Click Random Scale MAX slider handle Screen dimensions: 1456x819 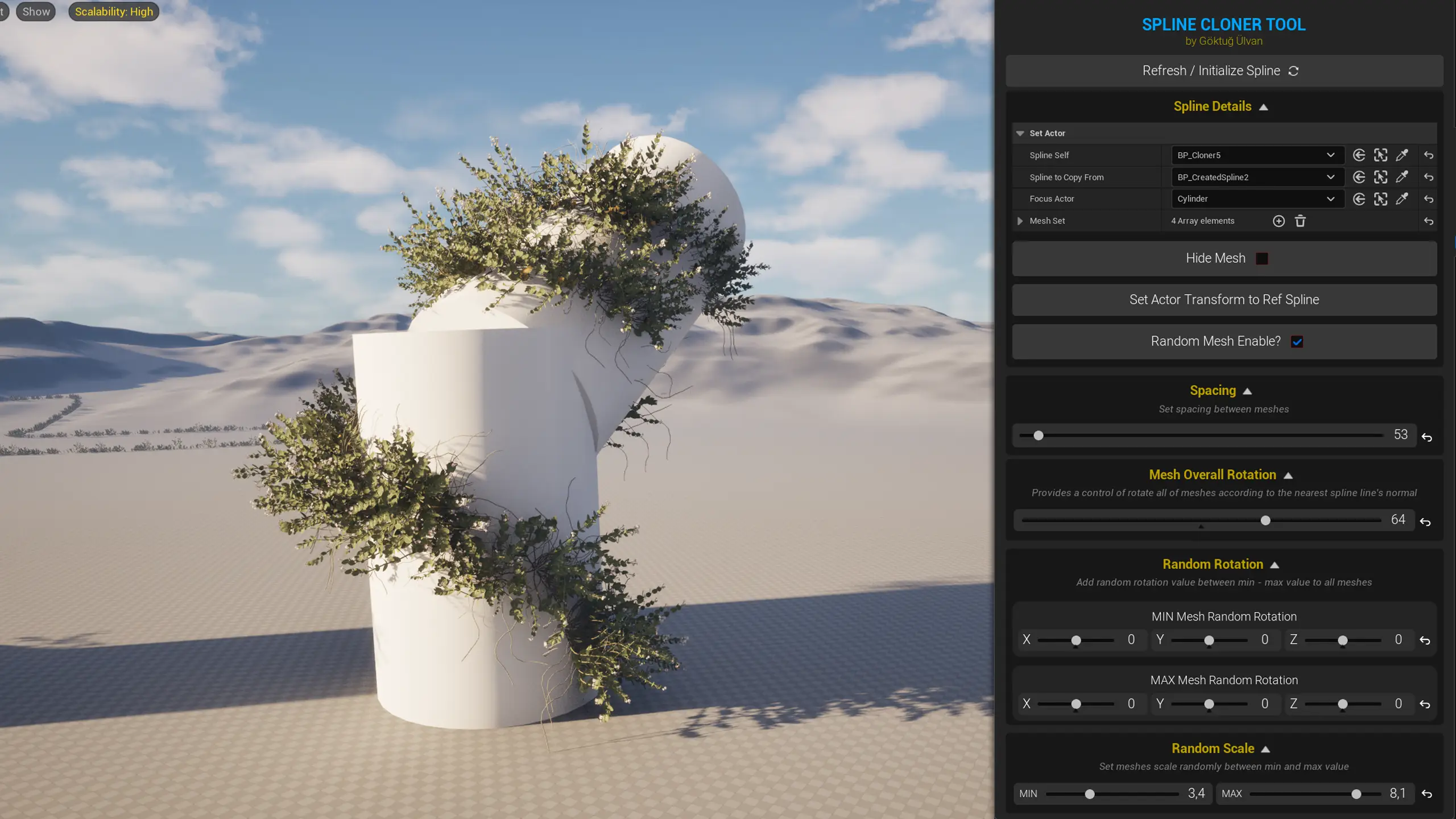coord(1356,794)
